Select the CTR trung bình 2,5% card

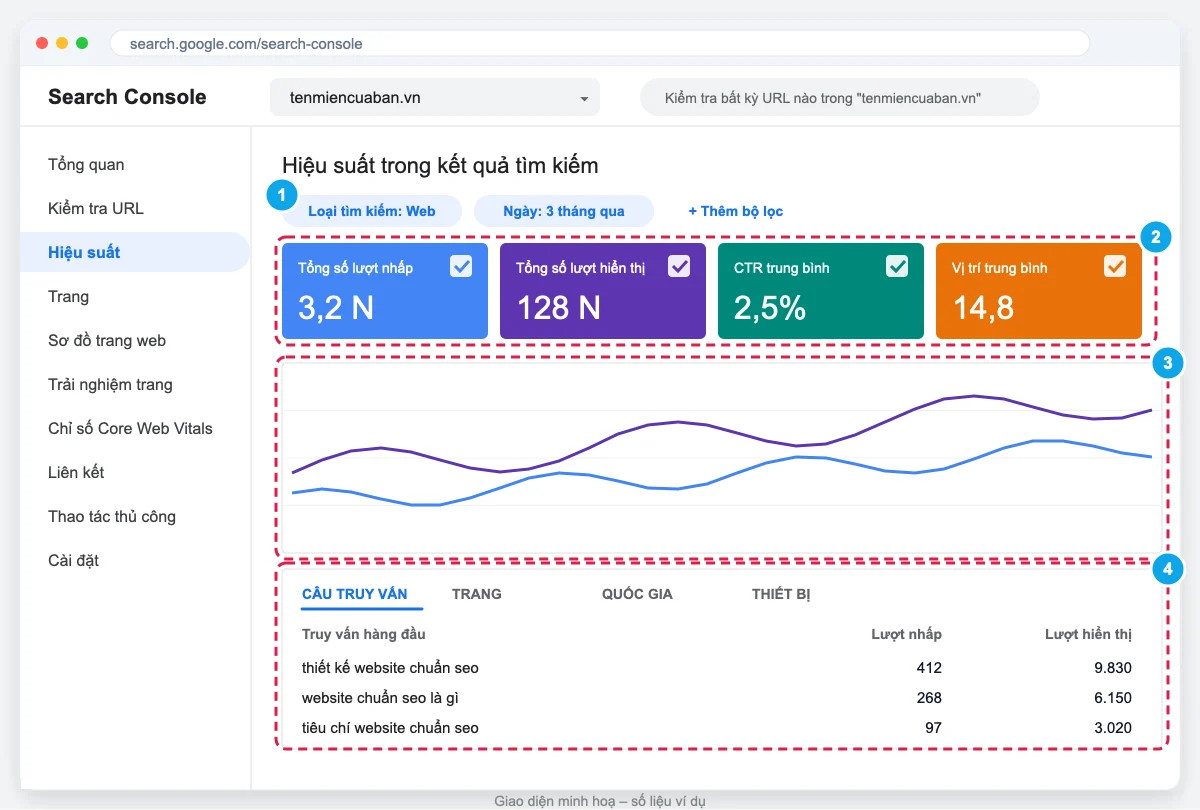pos(821,291)
